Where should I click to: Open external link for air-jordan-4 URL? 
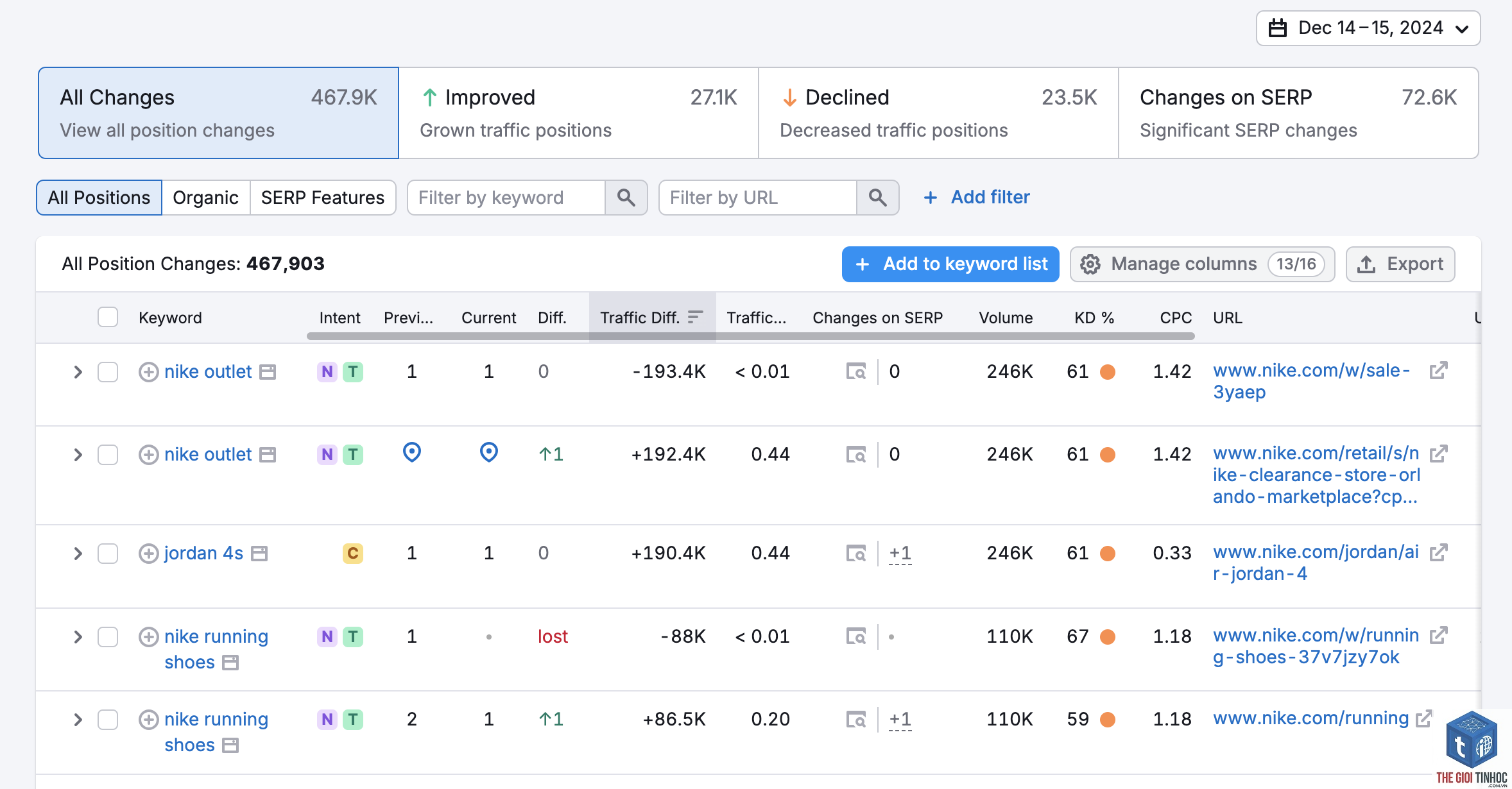(1439, 552)
